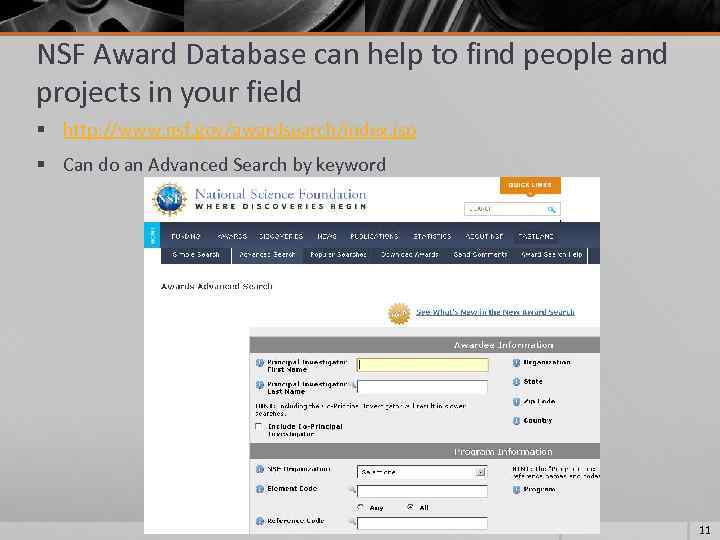The image size is (720, 540).
Task: Click help icon beside Element Code
Action: 260,489
